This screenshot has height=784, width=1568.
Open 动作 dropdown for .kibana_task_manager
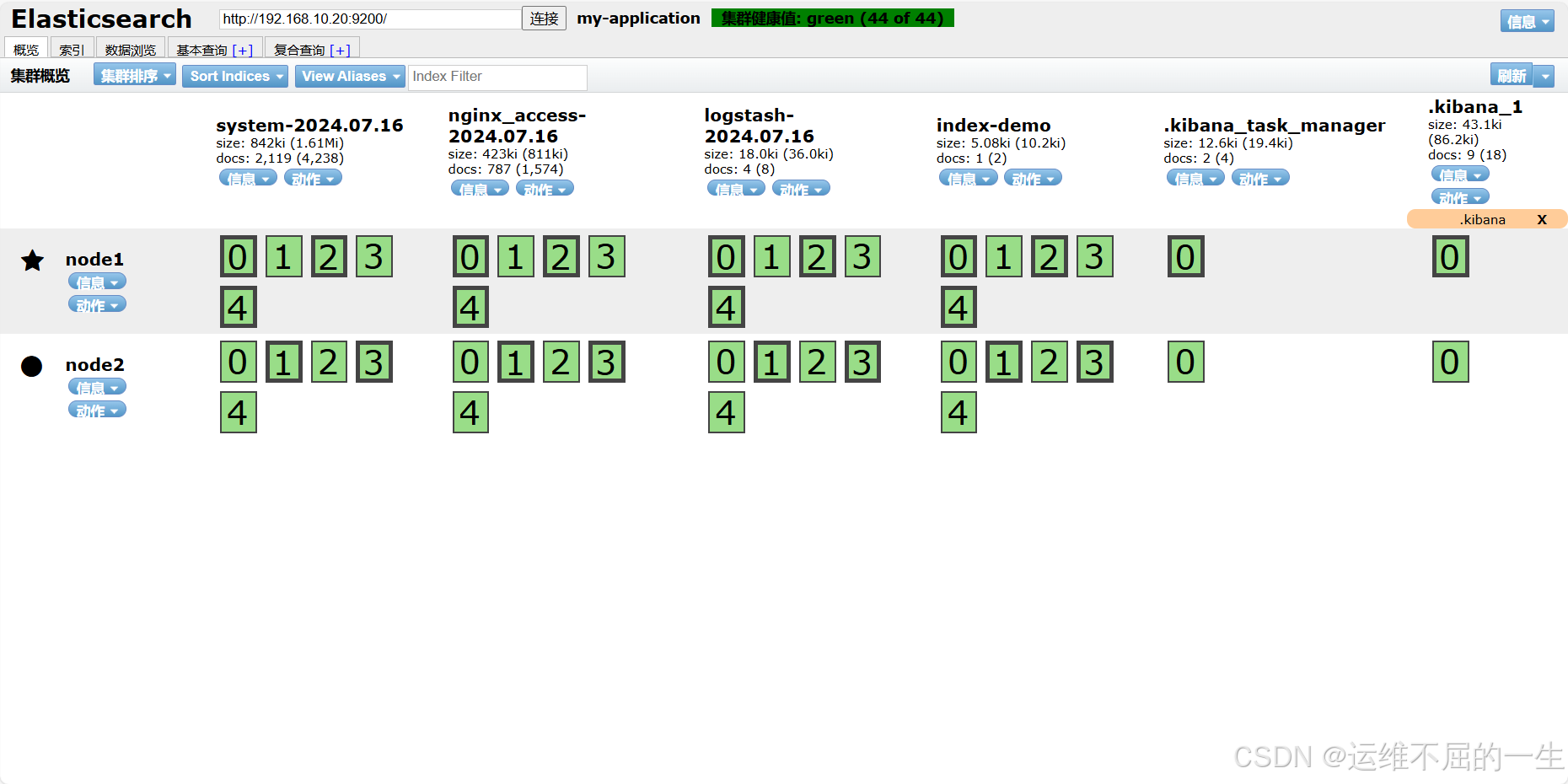coord(1260,178)
